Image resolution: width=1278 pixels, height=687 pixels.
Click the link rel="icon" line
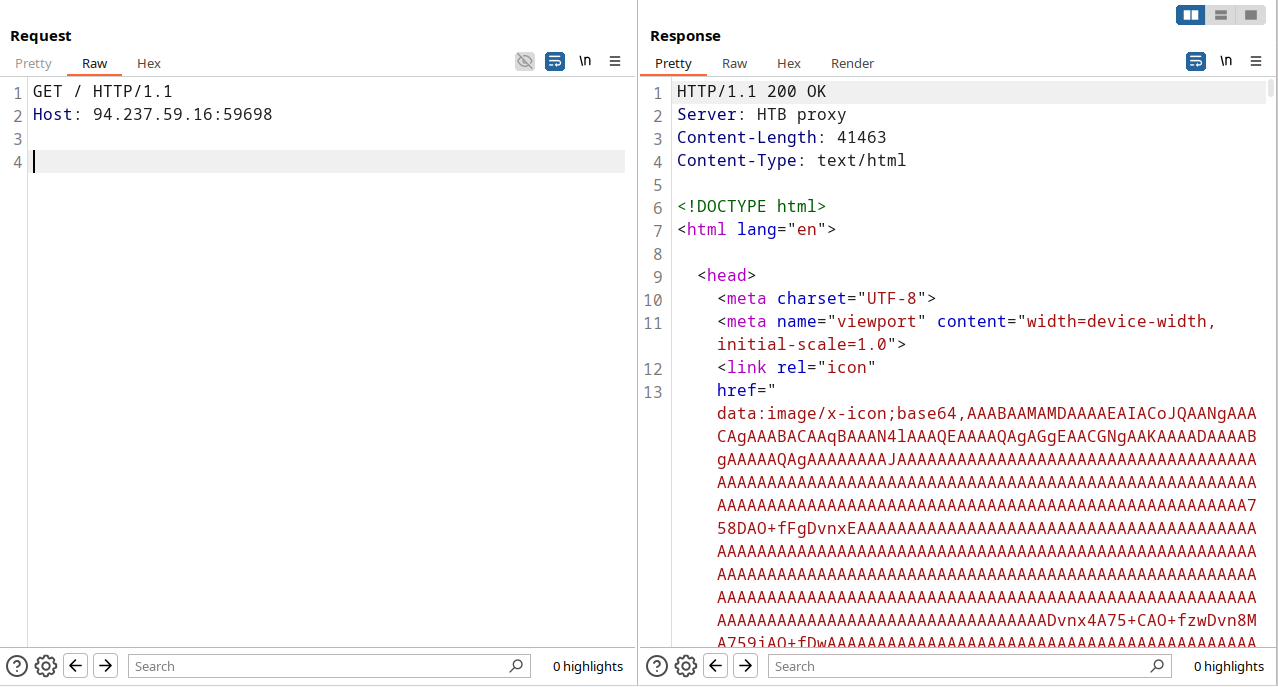click(797, 368)
